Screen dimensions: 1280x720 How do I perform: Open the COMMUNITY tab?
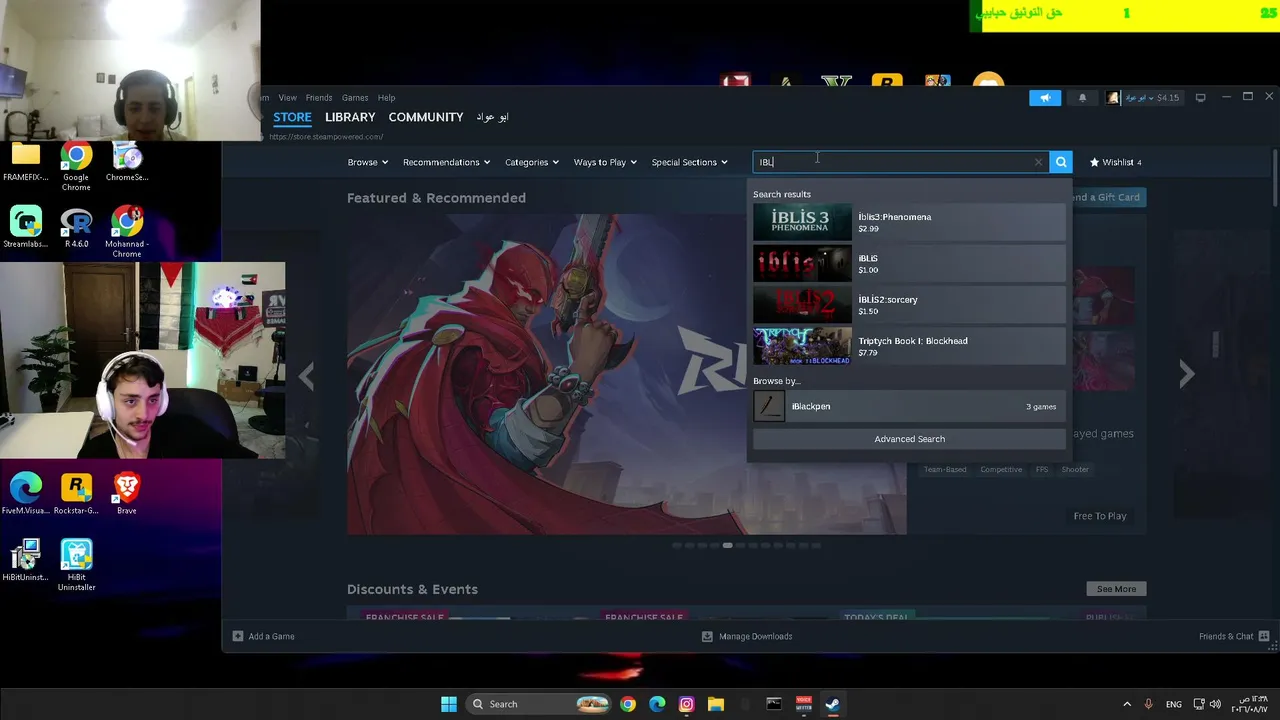pos(426,117)
